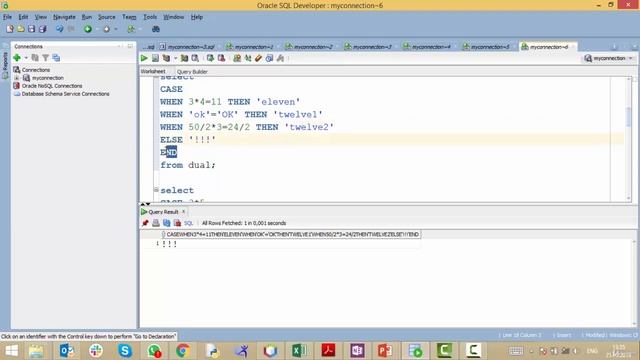640x360 pixels.
Task: Click the binoculars Find DB Object icon
Action: (x=156, y=29)
